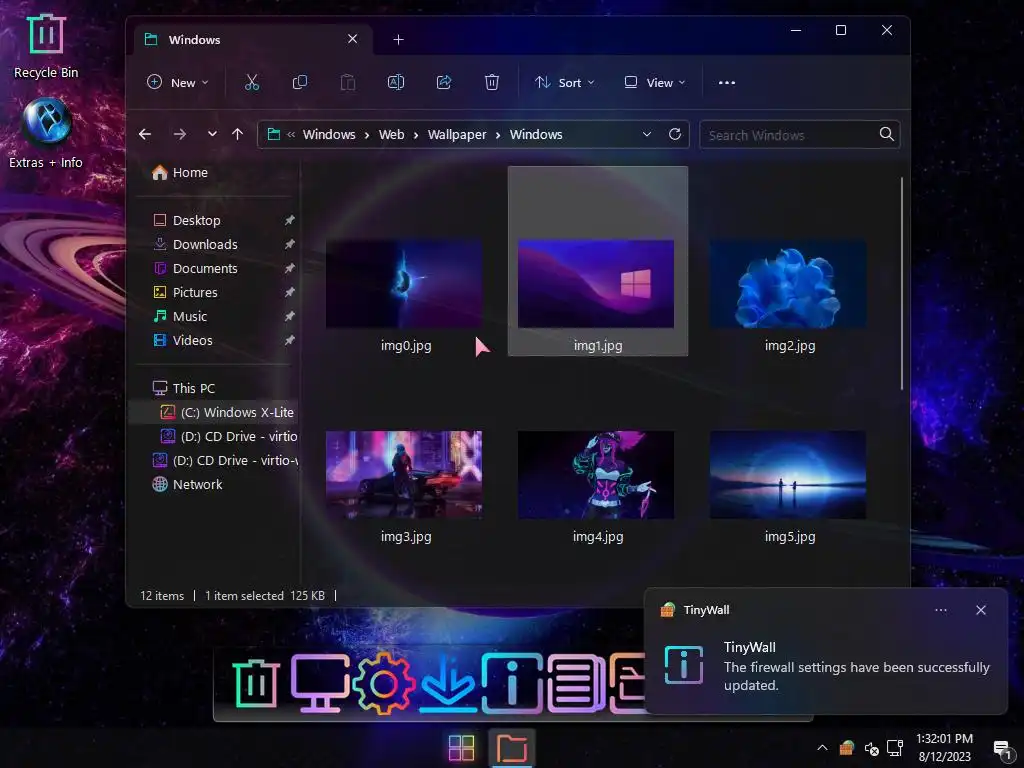
Task: Show hidden breadcrumb path chevrons
Action: 291,135
